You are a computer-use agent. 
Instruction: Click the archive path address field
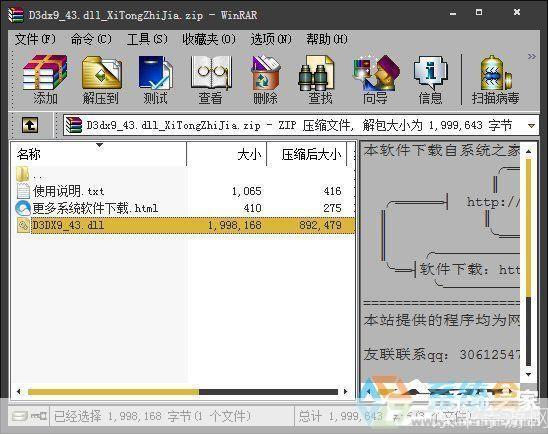click(x=301, y=125)
